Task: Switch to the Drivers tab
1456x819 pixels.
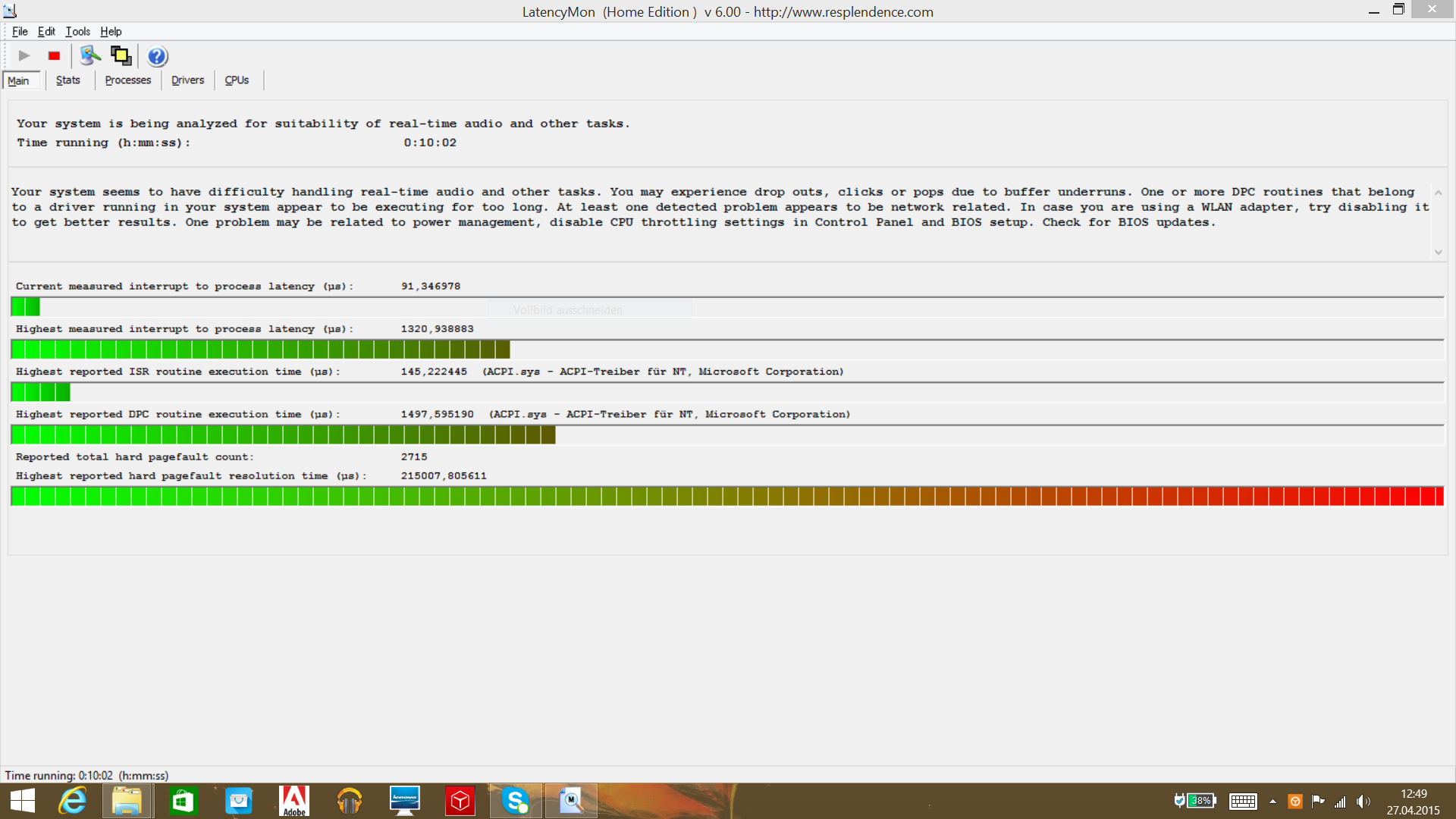Action: [x=187, y=80]
